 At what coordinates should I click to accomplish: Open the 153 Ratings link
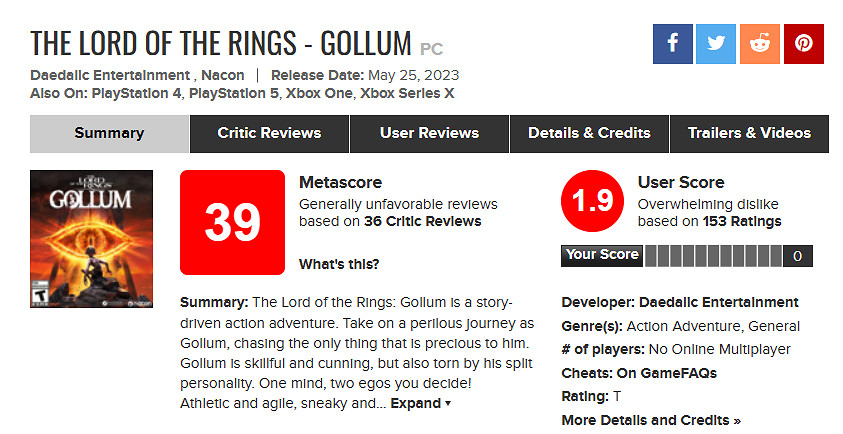[x=742, y=221]
